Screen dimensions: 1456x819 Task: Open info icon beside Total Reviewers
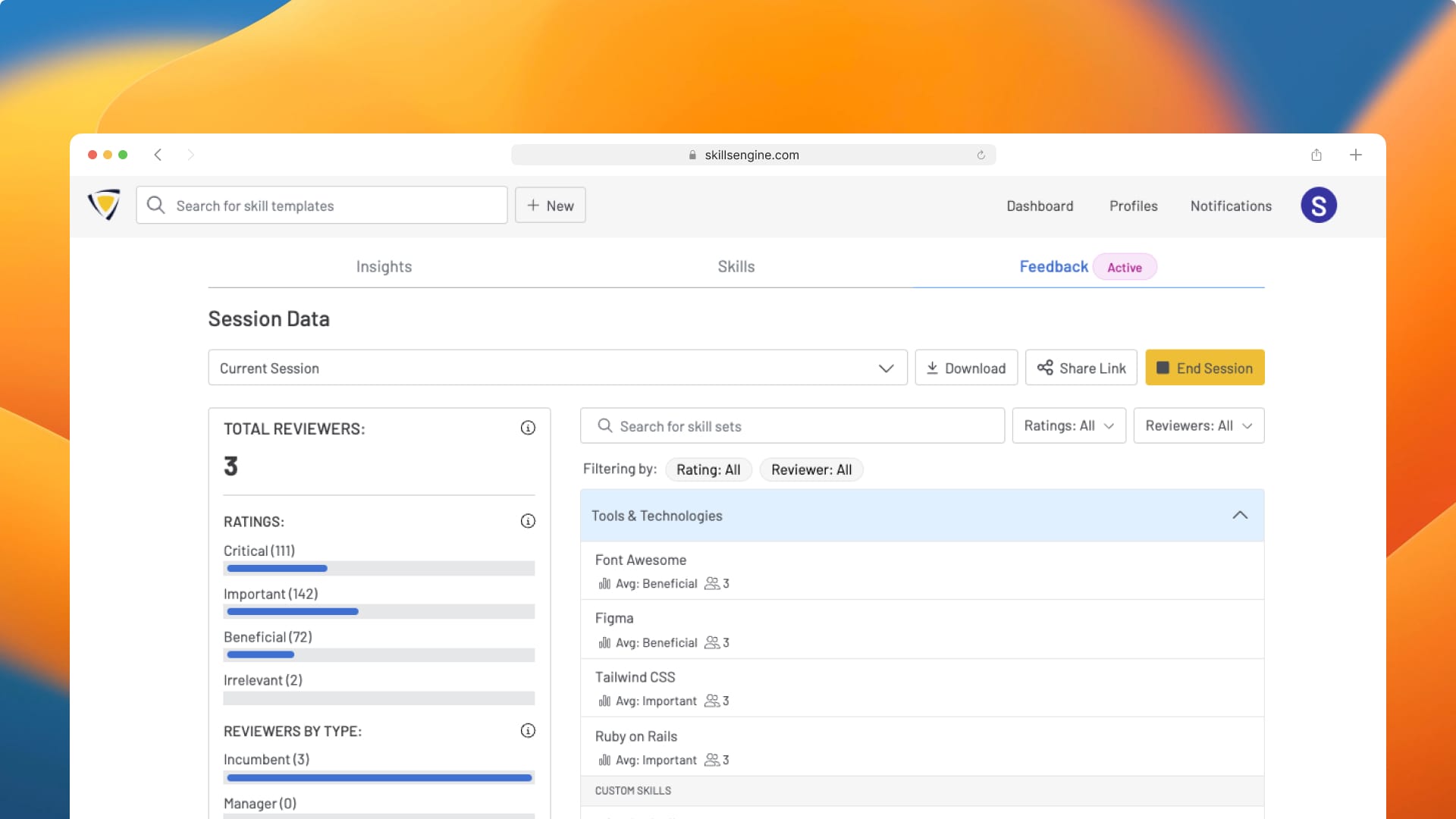pyautogui.click(x=528, y=428)
